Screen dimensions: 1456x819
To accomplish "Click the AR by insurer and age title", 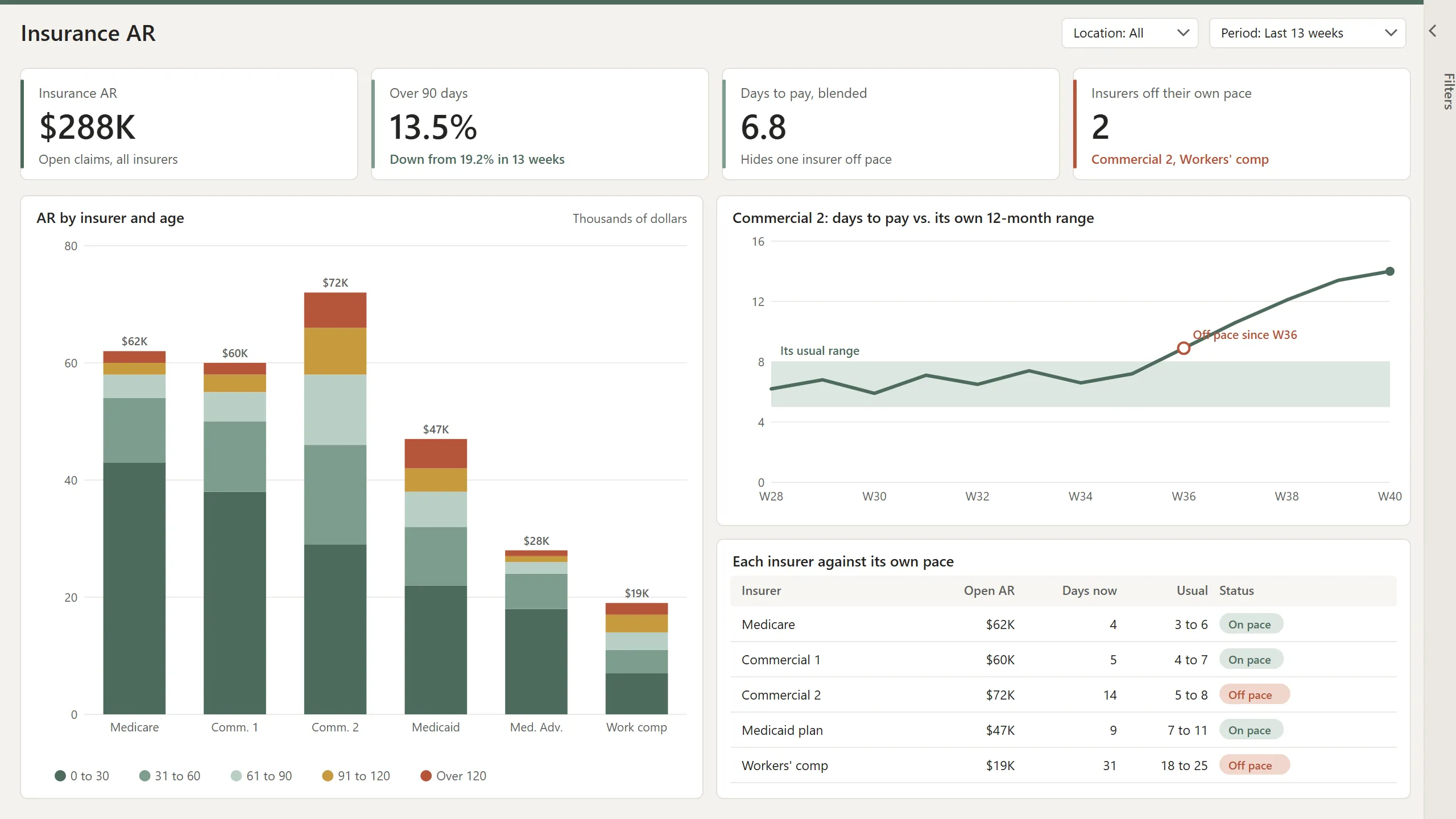I will tap(110, 218).
